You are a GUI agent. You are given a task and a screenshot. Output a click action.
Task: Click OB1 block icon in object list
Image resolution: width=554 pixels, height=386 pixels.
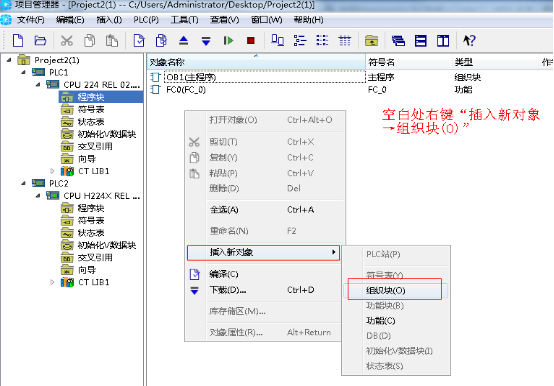tap(155, 77)
